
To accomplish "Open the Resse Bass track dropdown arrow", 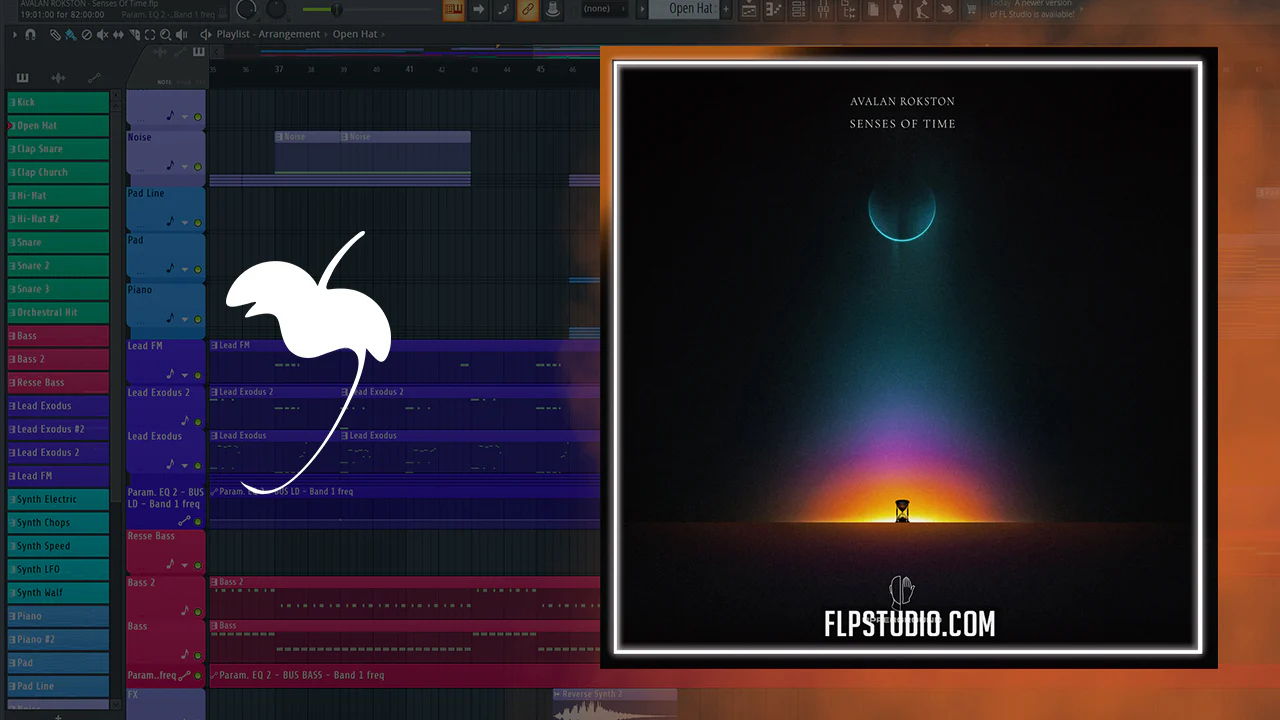I will 185,566.
